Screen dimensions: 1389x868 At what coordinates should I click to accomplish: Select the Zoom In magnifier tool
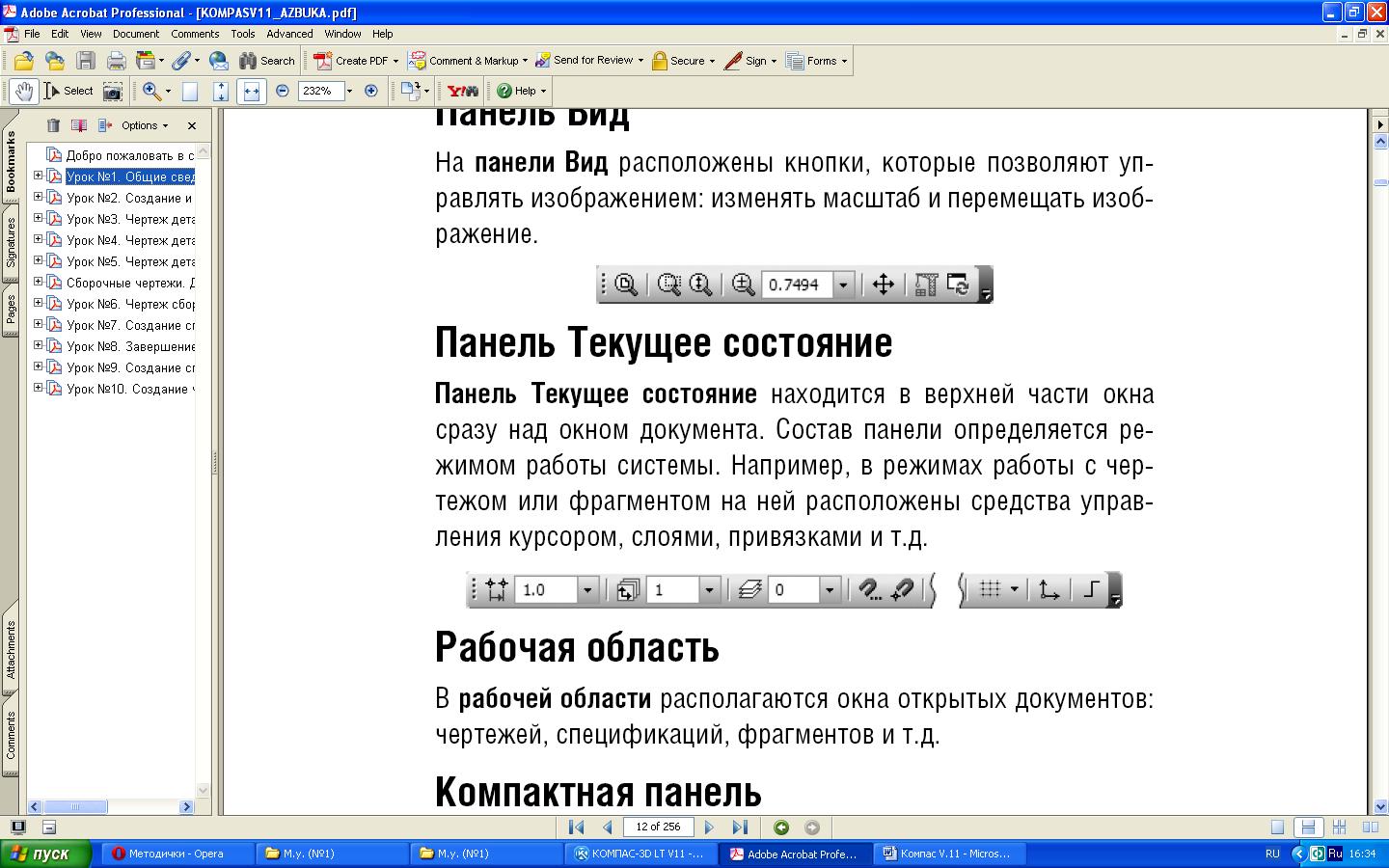click(x=151, y=91)
